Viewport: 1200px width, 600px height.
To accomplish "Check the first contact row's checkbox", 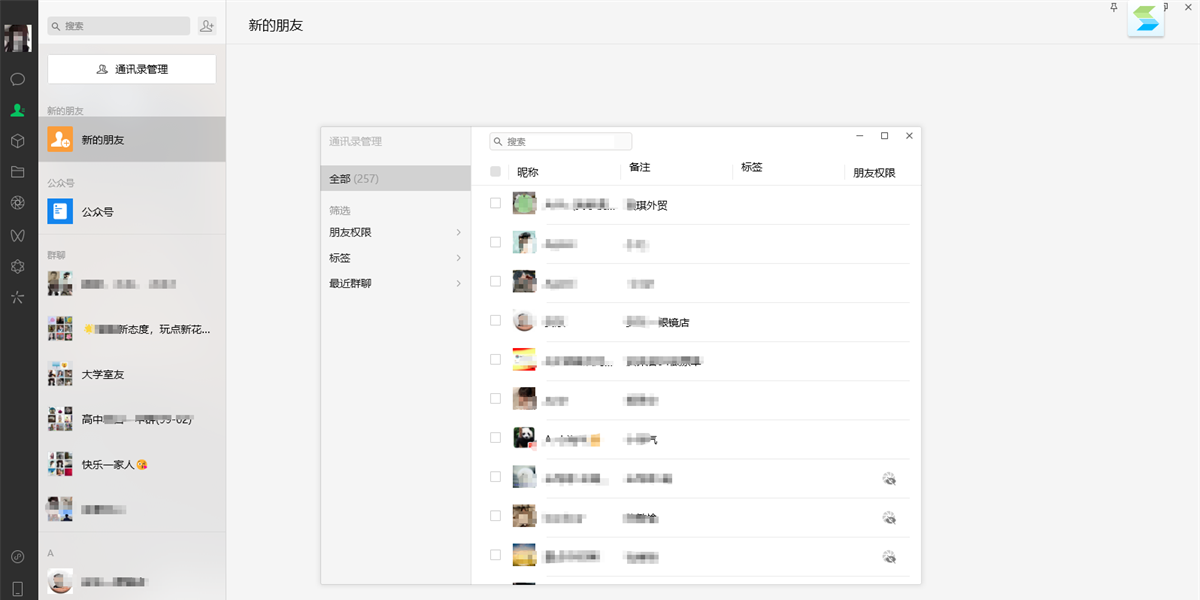I will click(x=495, y=203).
